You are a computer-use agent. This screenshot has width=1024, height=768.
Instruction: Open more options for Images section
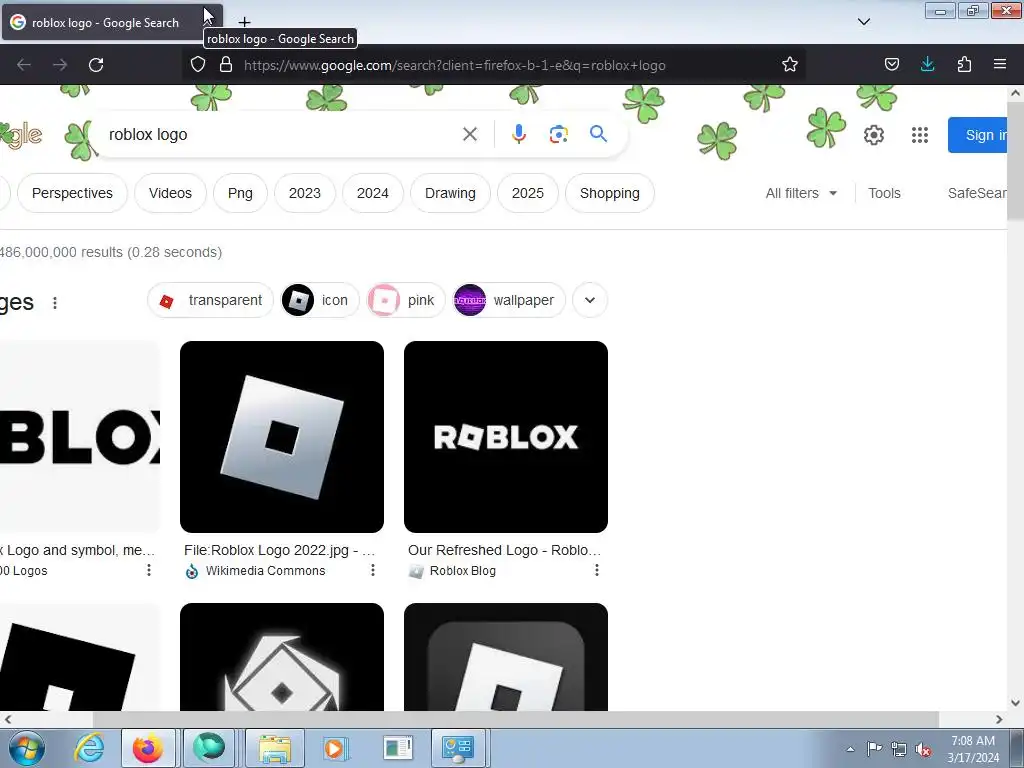pyautogui.click(x=55, y=303)
